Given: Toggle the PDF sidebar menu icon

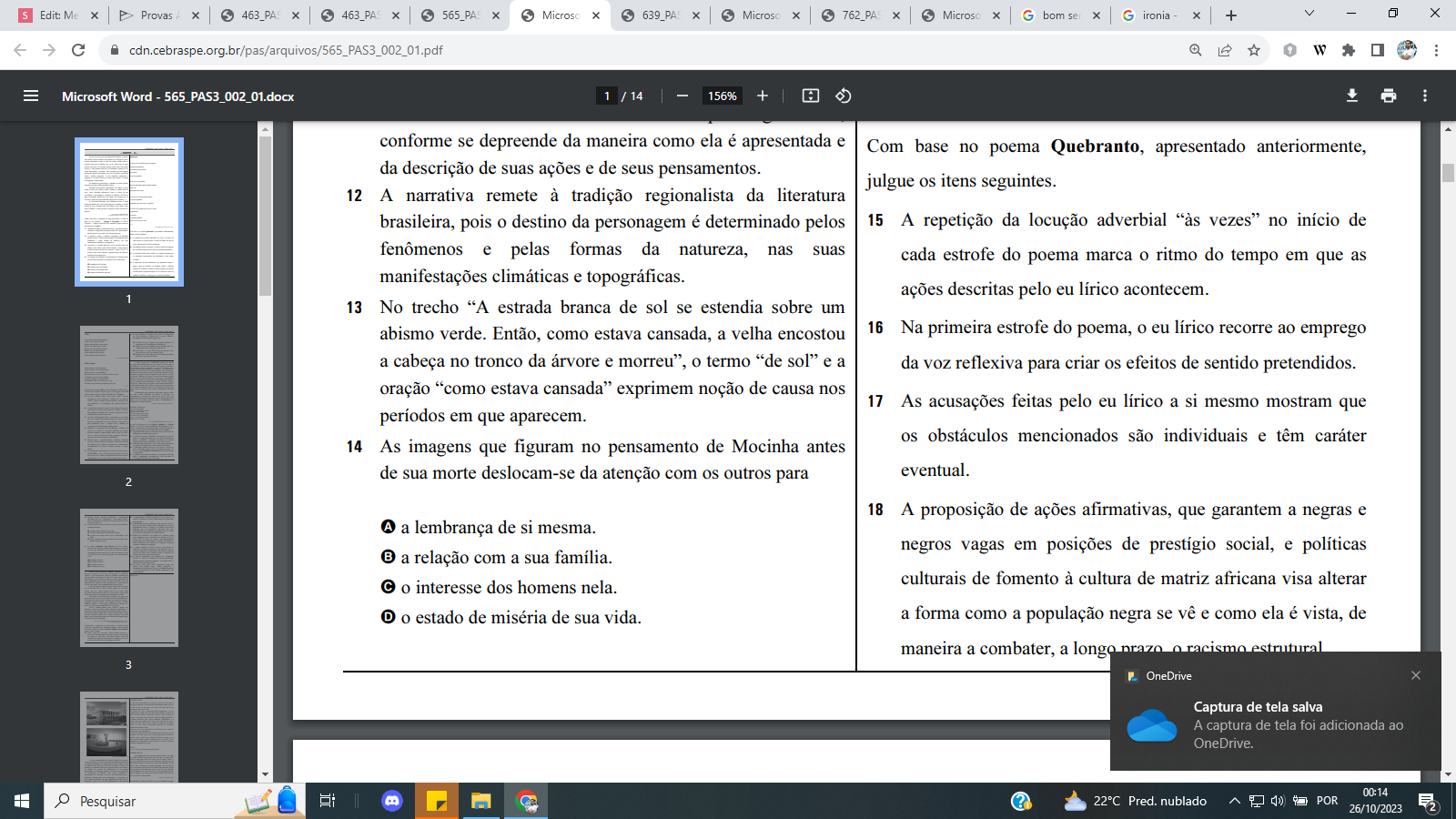Looking at the screenshot, I should (31, 96).
